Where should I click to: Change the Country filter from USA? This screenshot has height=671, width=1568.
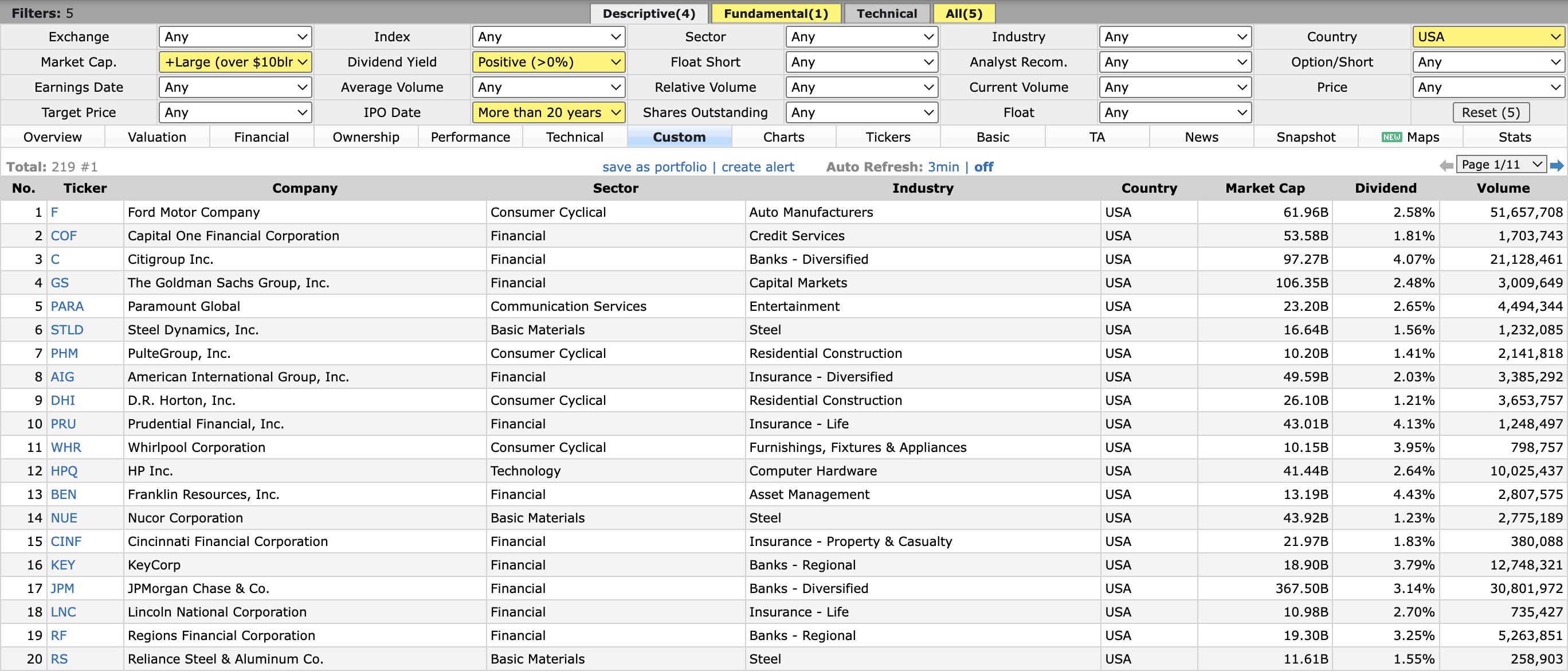1488,37
